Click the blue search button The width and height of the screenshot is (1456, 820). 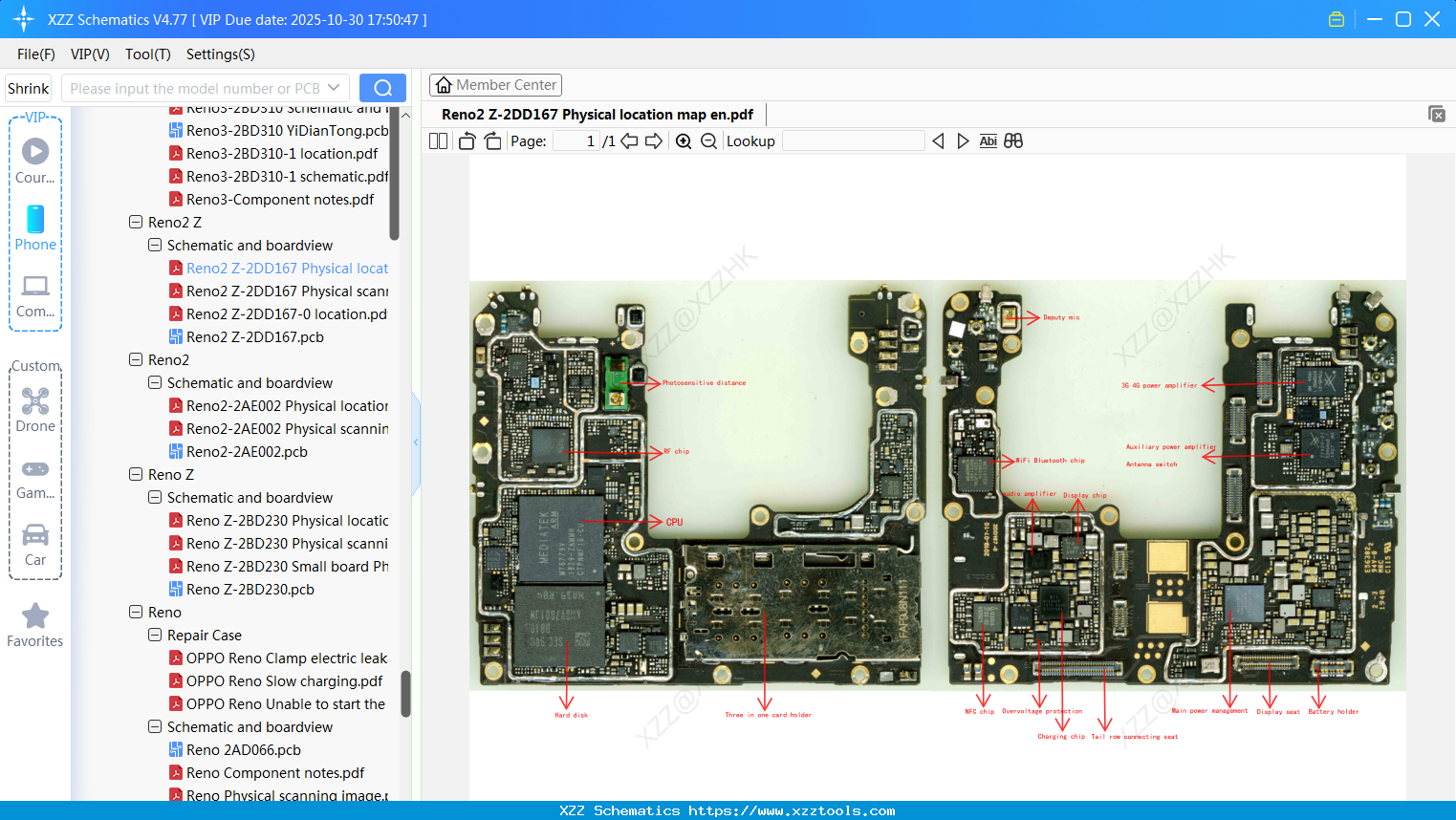click(382, 88)
